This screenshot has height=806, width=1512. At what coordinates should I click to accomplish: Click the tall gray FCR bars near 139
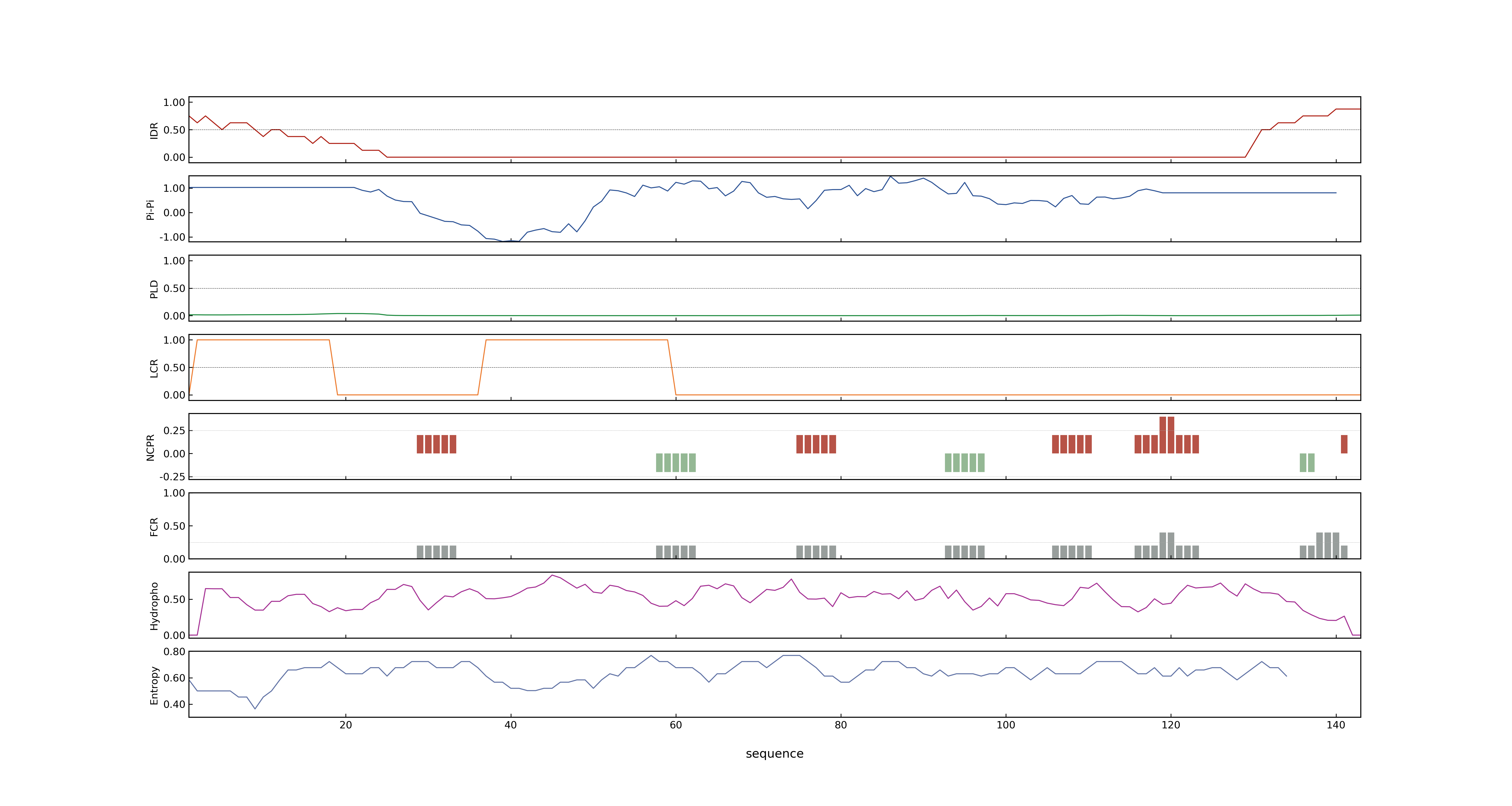click(x=1328, y=545)
